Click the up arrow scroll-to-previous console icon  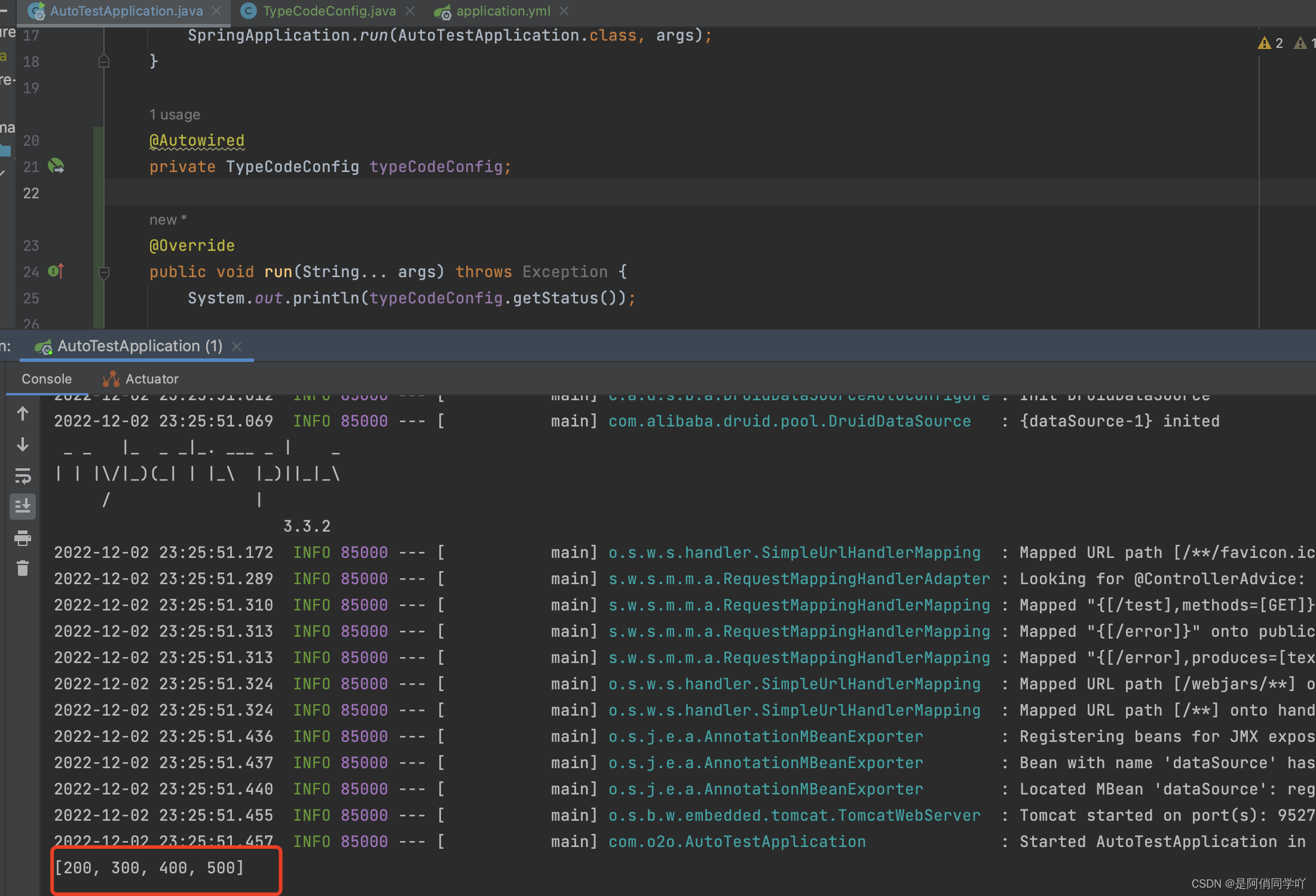point(23,413)
